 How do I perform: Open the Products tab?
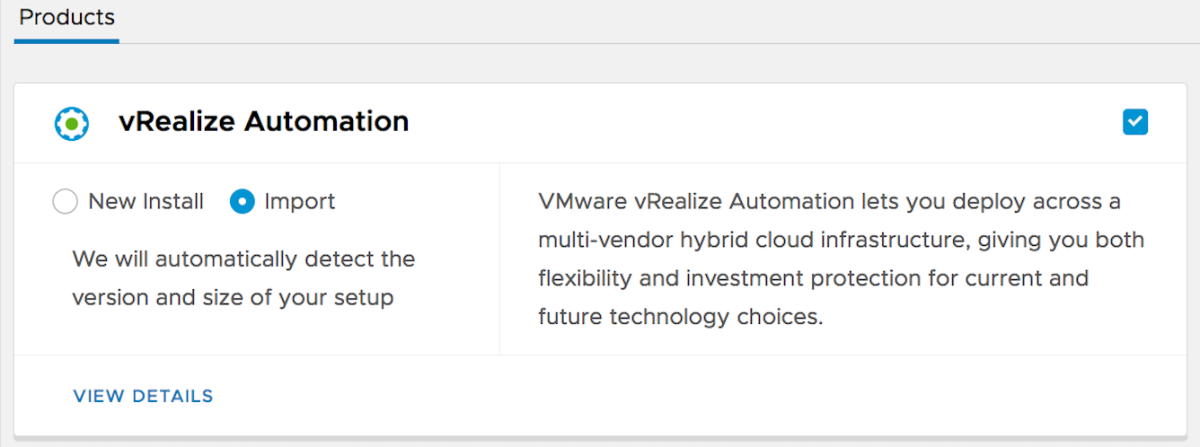click(x=67, y=18)
